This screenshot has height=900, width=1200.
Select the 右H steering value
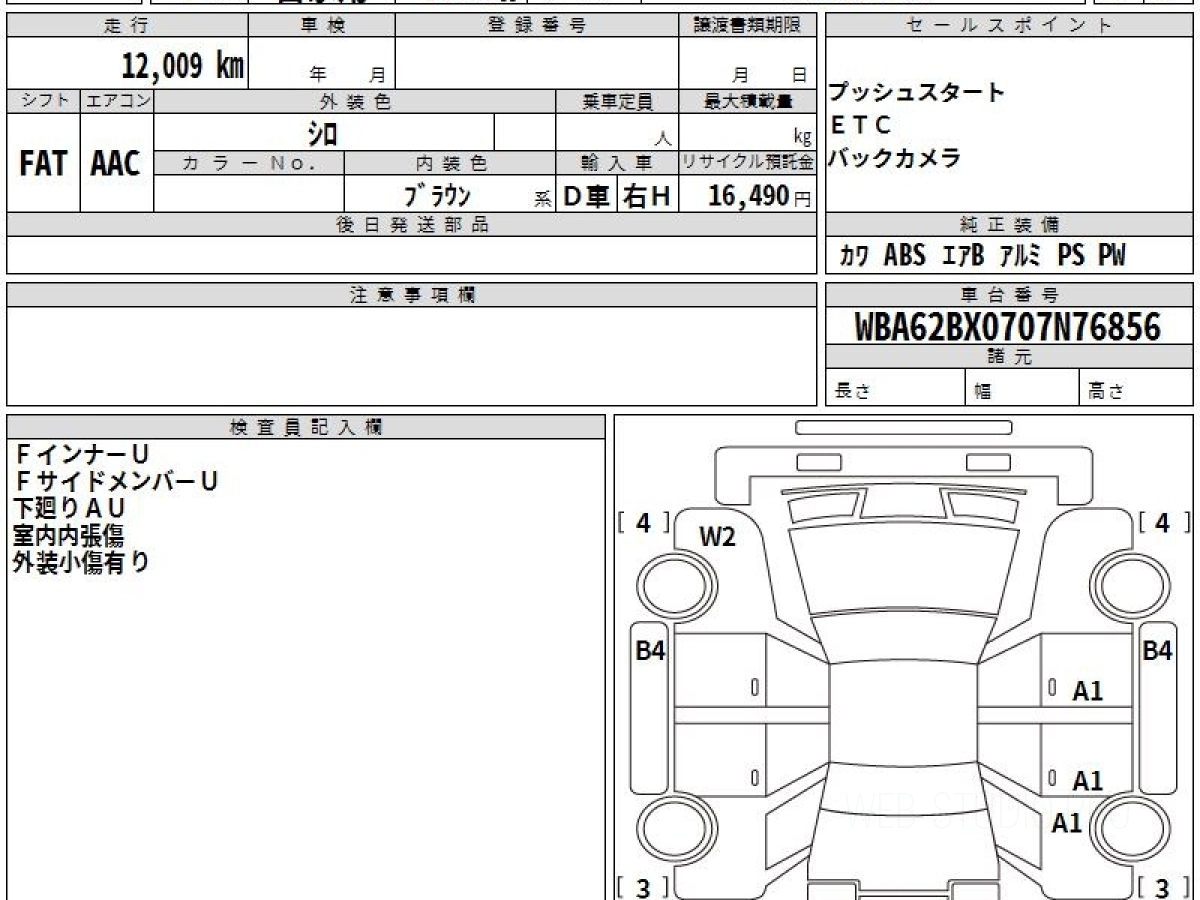(647, 197)
